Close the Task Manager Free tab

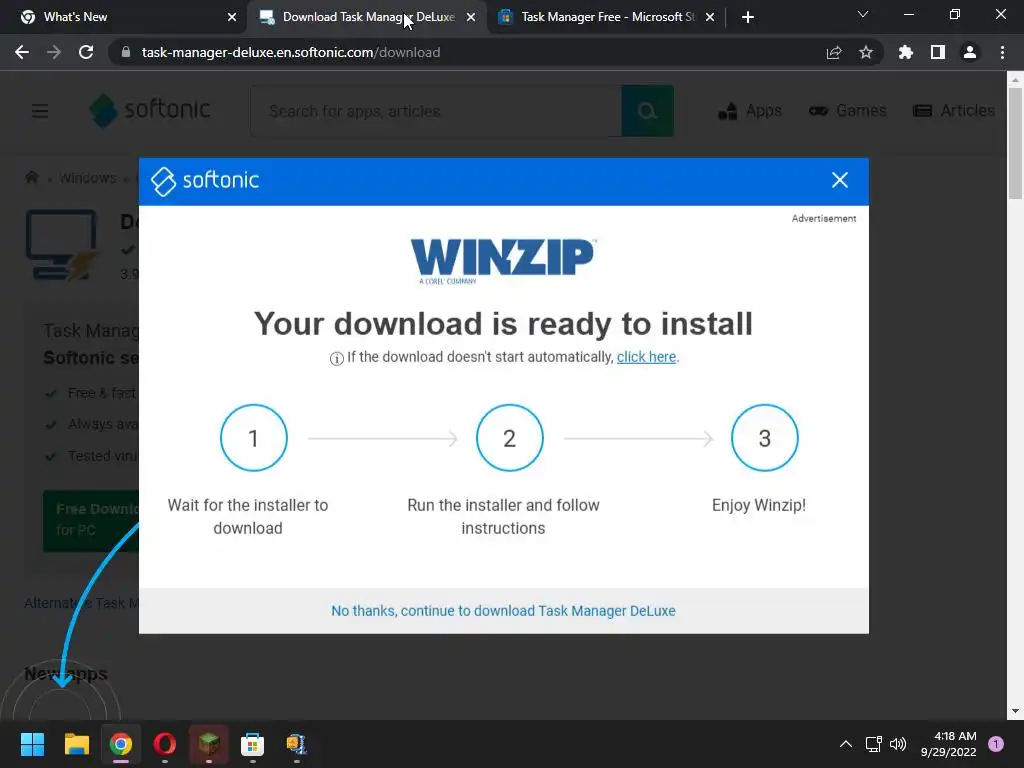pyautogui.click(x=710, y=17)
